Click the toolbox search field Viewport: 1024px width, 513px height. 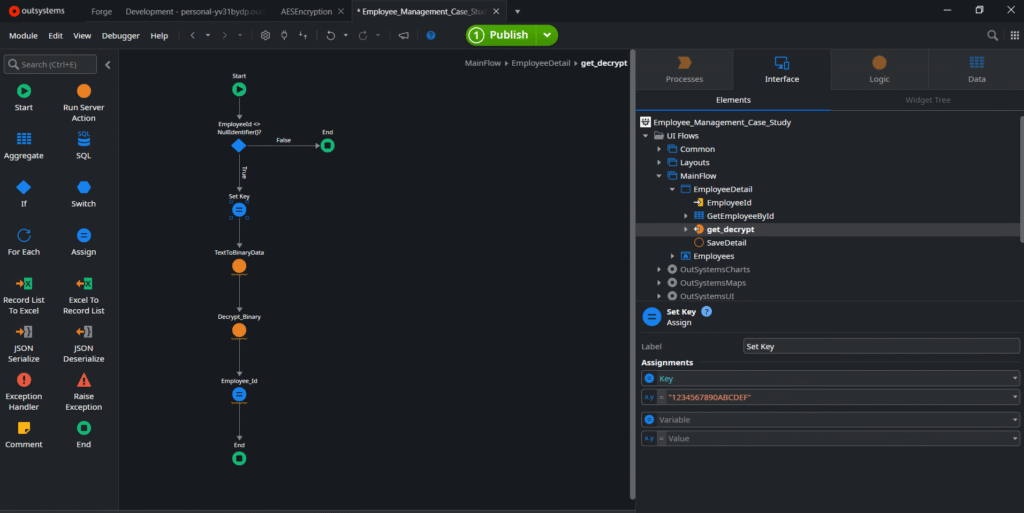pyautogui.click(x=50, y=65)
